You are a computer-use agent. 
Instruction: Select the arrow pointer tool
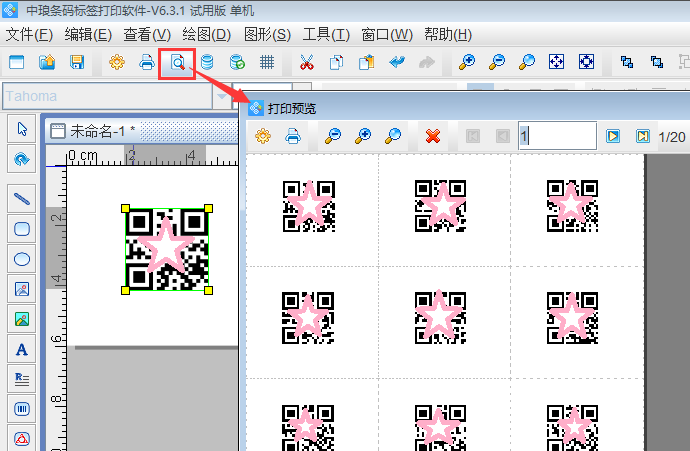click(22, 129)
